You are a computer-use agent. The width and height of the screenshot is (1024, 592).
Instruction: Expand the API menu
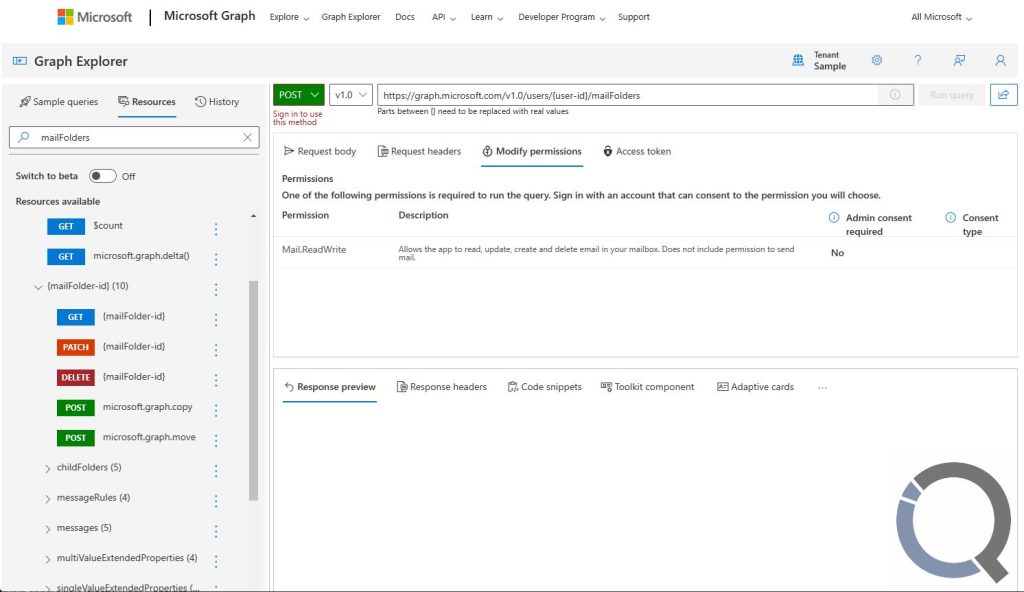443,17
